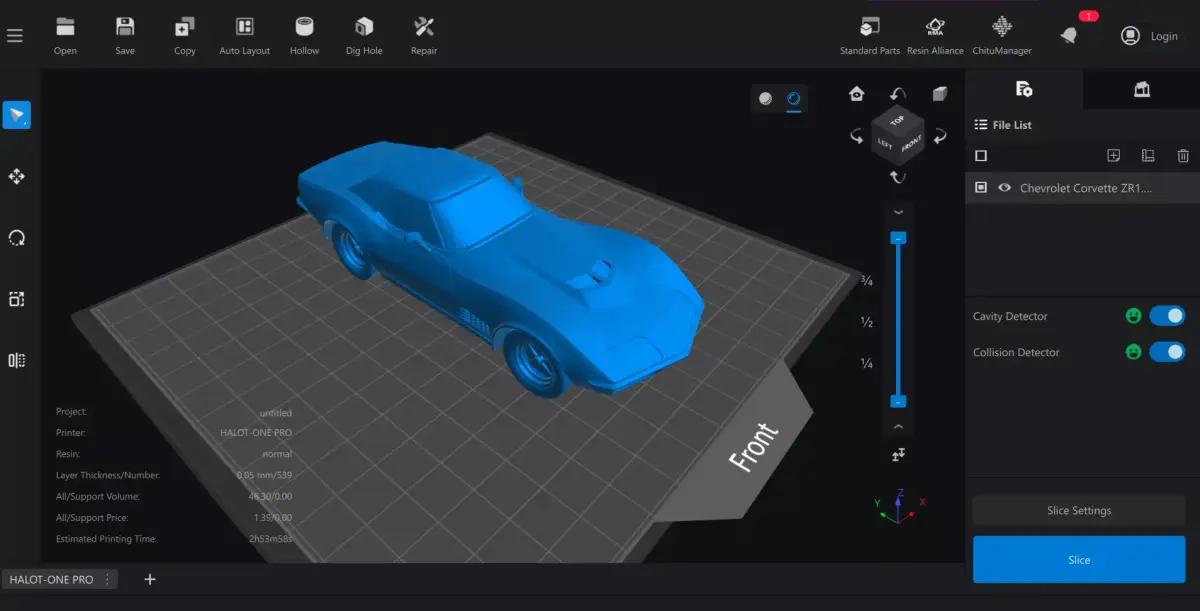The width and height of the screenshot is (1200, 611).
Task: Open the hamburger main menu
Action: tap(14, 36)
